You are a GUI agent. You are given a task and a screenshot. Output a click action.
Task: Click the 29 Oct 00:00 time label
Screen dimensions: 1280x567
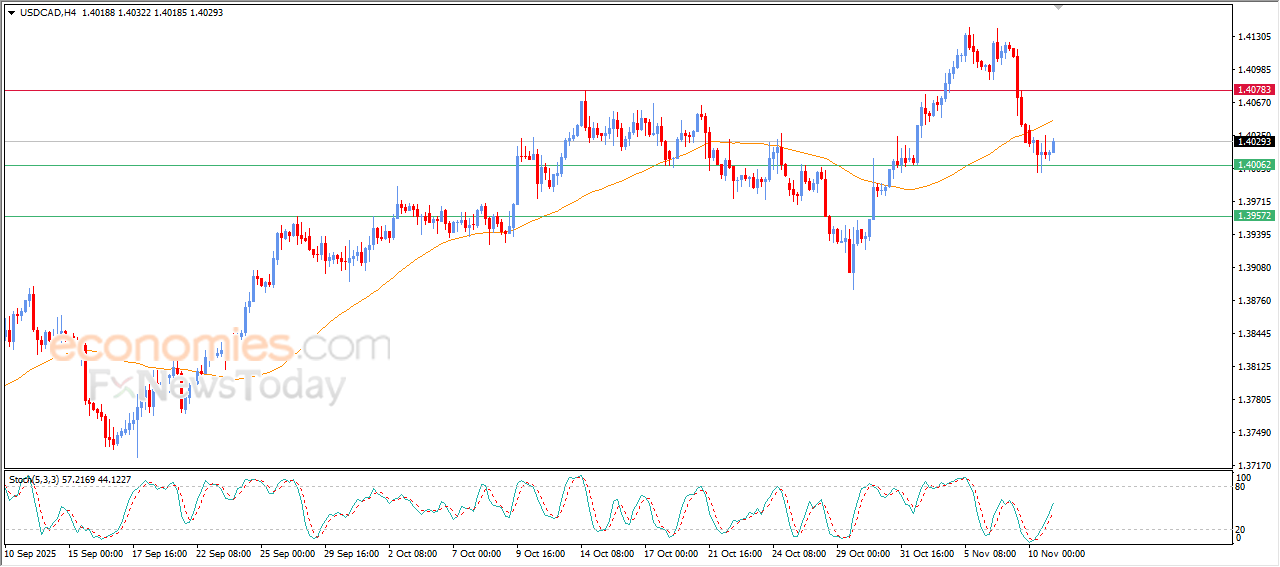(x=864, y=553)
